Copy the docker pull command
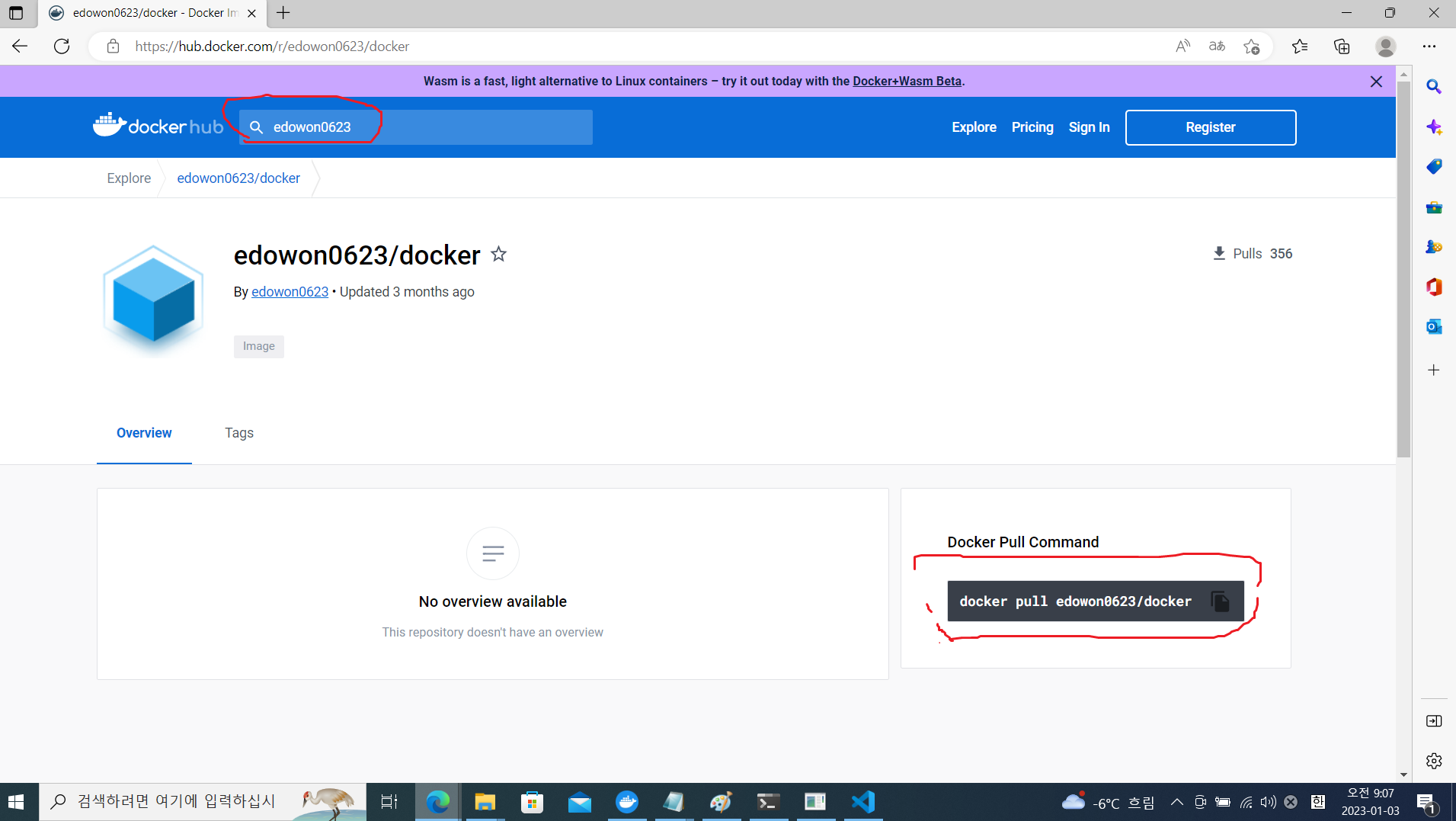 click(1219, 601)
